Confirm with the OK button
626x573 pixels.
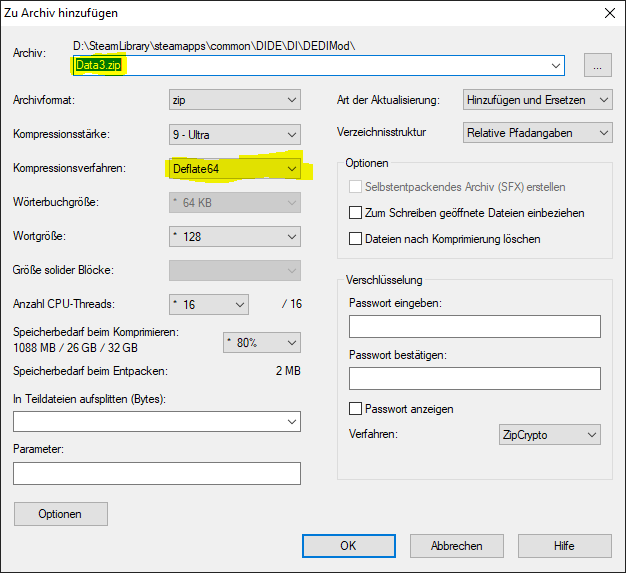pos(349,546)
